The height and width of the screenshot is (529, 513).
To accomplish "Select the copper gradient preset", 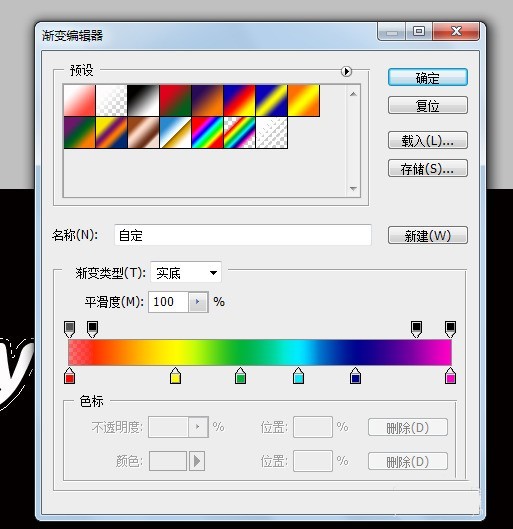I will pyautogui.click(x=143, y=132).
